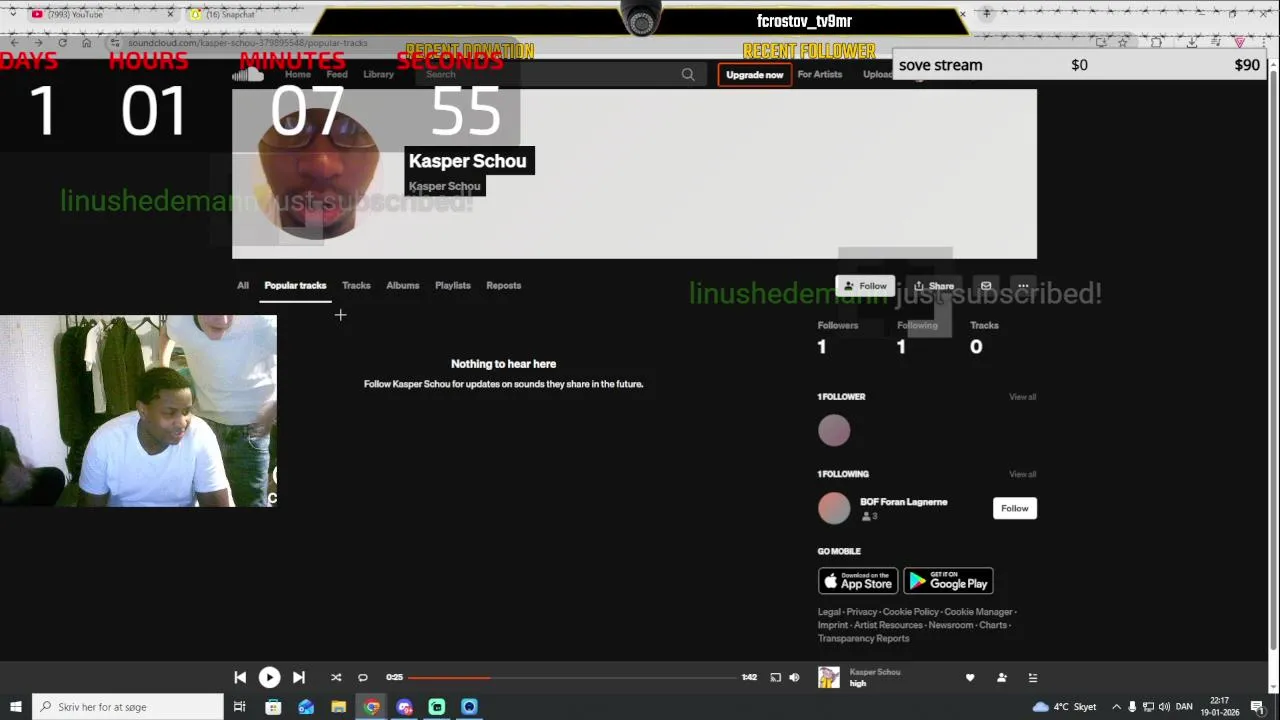
Task: Click the Upgrade now button
Action: (x=755, y=75)
